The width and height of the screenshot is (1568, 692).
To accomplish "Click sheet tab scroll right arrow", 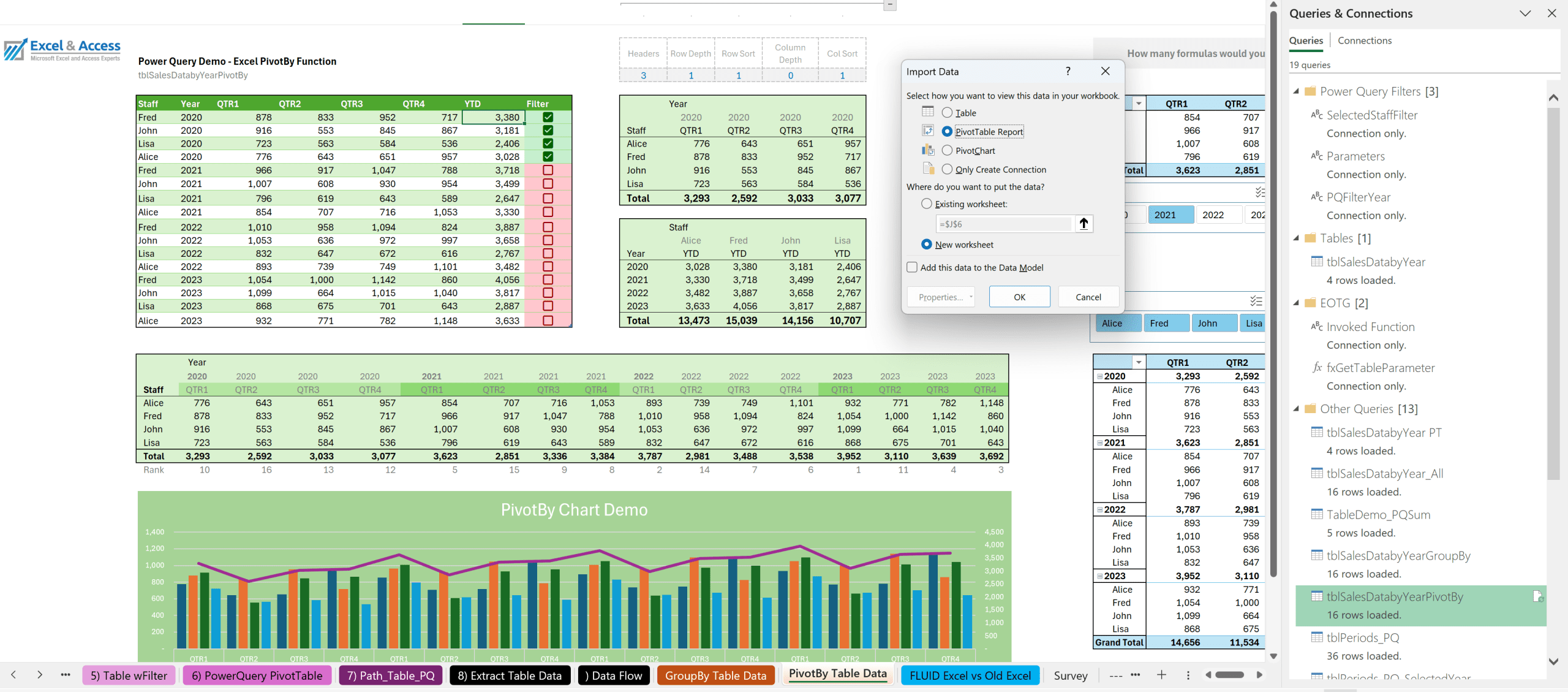I will click(40, 675).
